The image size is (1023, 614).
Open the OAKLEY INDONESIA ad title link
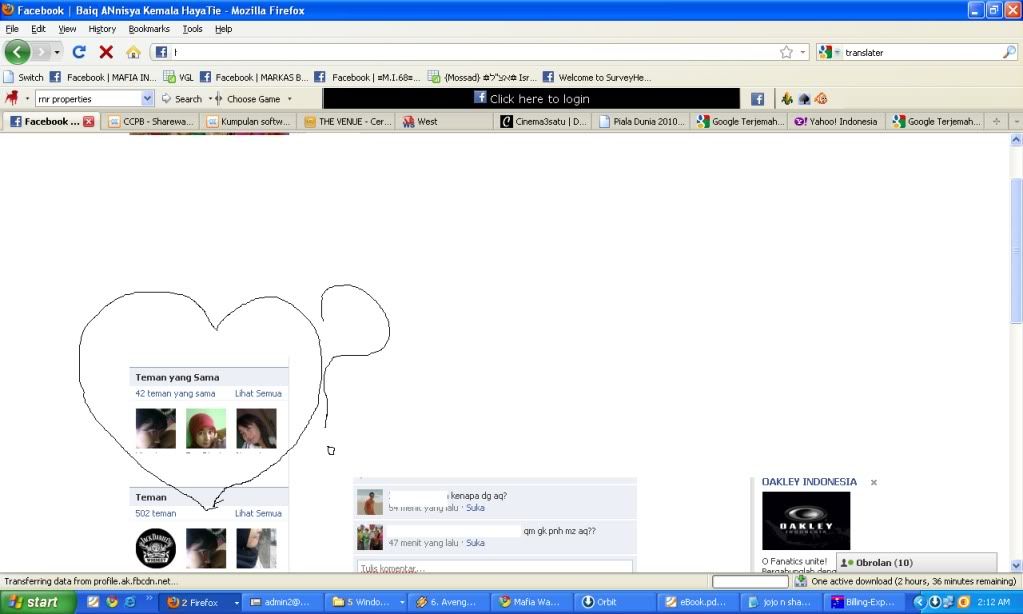pyautogui.click(x=809, y=482)
